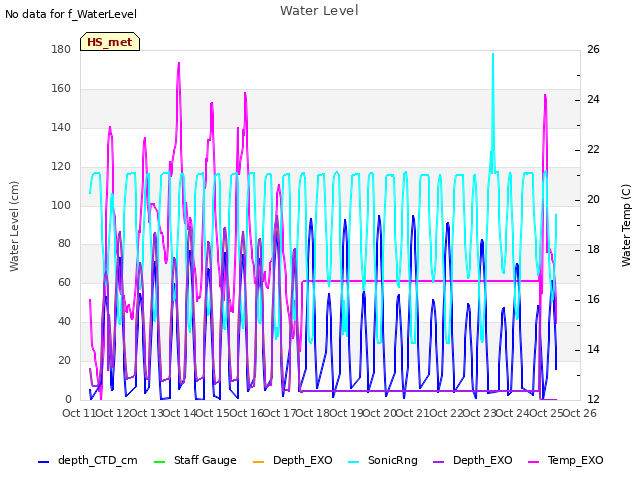Click the Oct 11 x-axis label

(x=79, y=413)
